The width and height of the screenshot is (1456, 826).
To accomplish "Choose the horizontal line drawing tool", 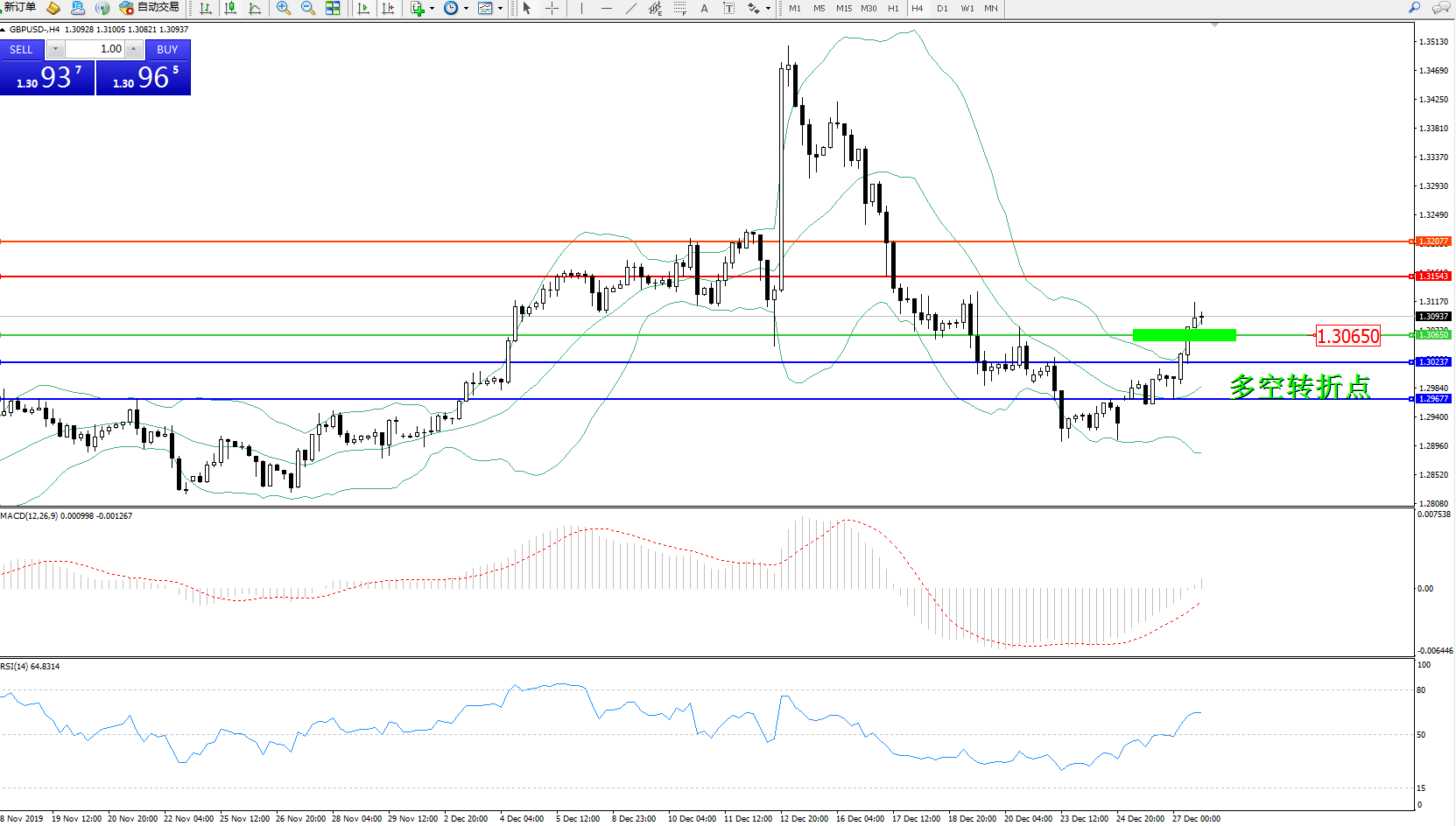I will coord(606,8).
